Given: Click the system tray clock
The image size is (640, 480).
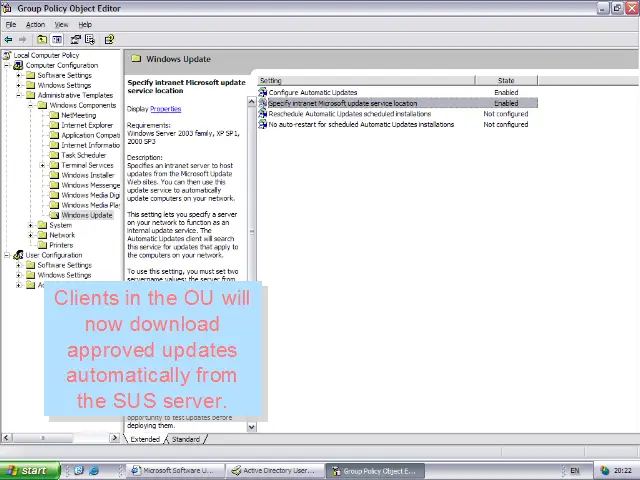Looking at the screenshot, I should pos(623,471).
